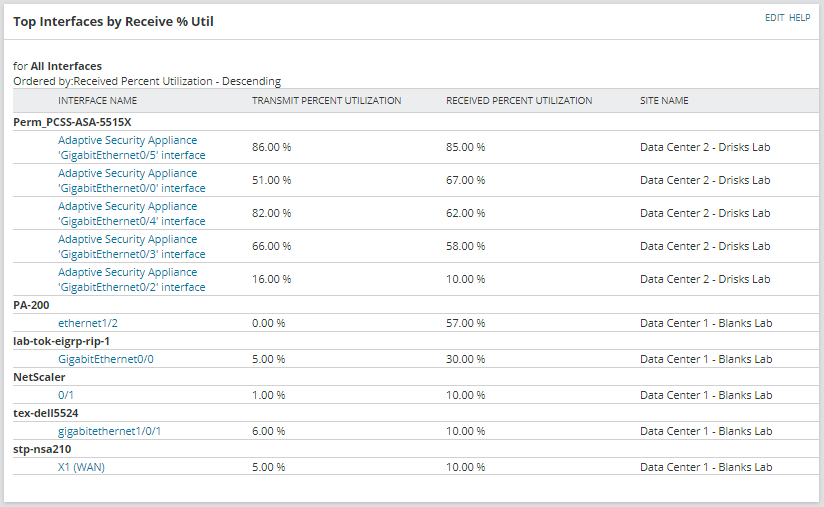Open the HELP link
Image resolution: width=824 pixels, height=507 pixels.
coord(799,18)
